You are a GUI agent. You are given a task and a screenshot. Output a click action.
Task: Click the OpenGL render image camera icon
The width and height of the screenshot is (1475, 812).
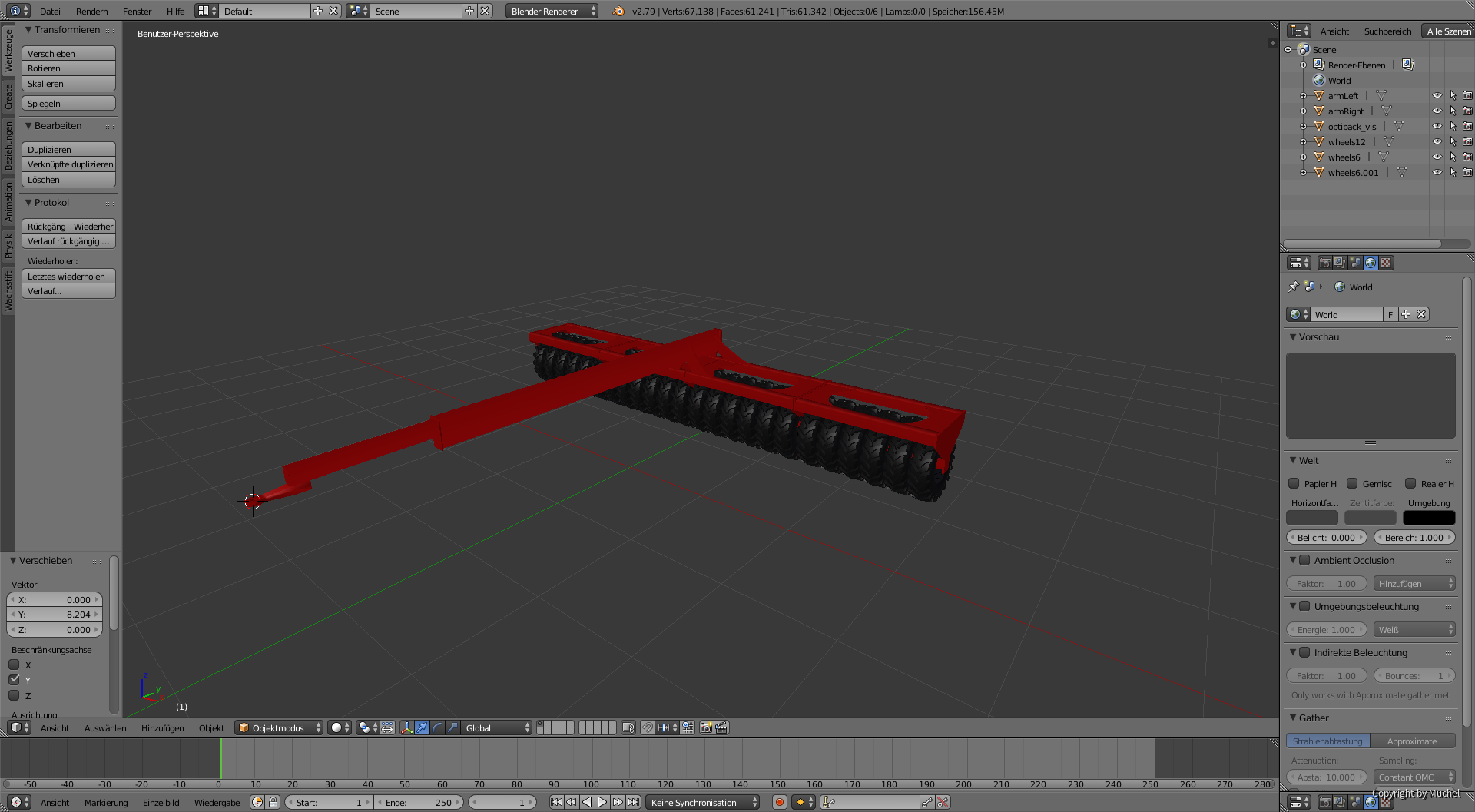[706, 727]
